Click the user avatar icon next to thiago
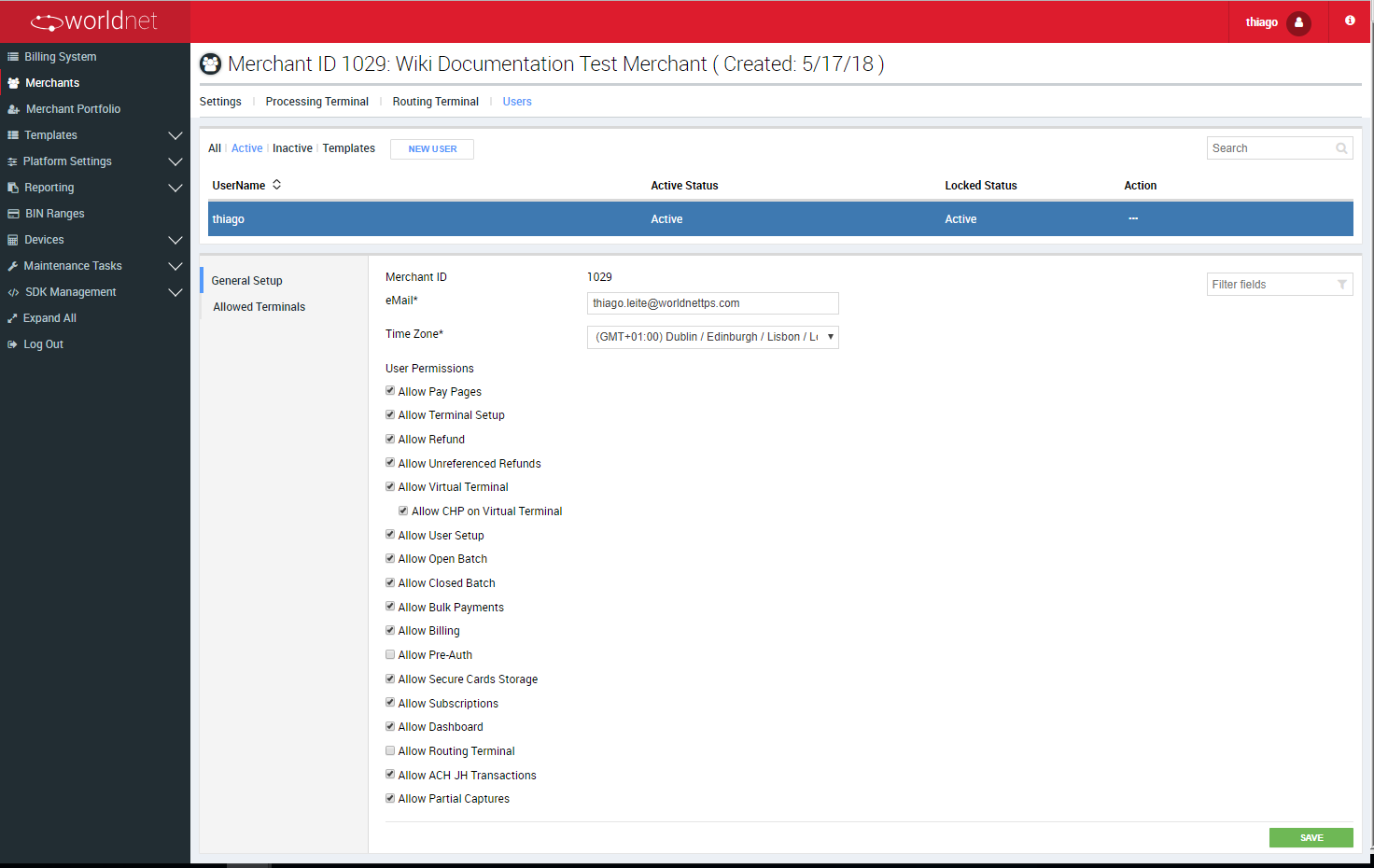1374x868 pixels. 1298,22
